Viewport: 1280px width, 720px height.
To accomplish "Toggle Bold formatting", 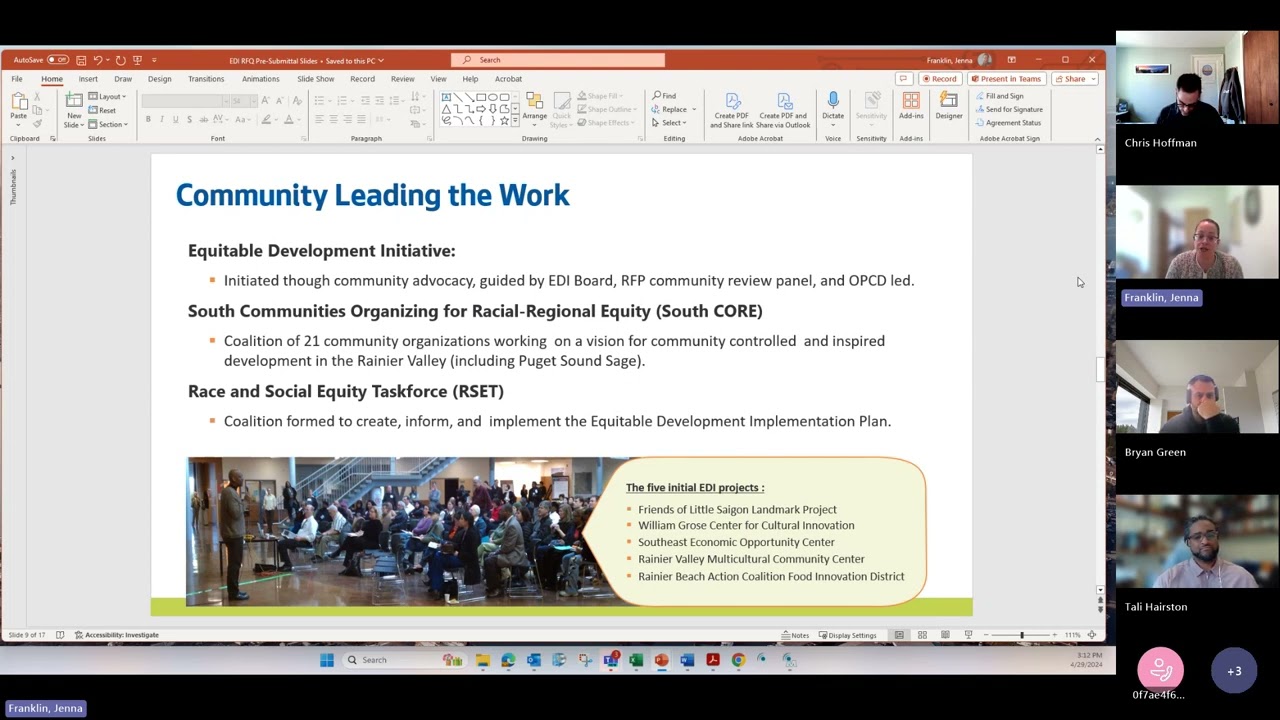I will [148, 119].
